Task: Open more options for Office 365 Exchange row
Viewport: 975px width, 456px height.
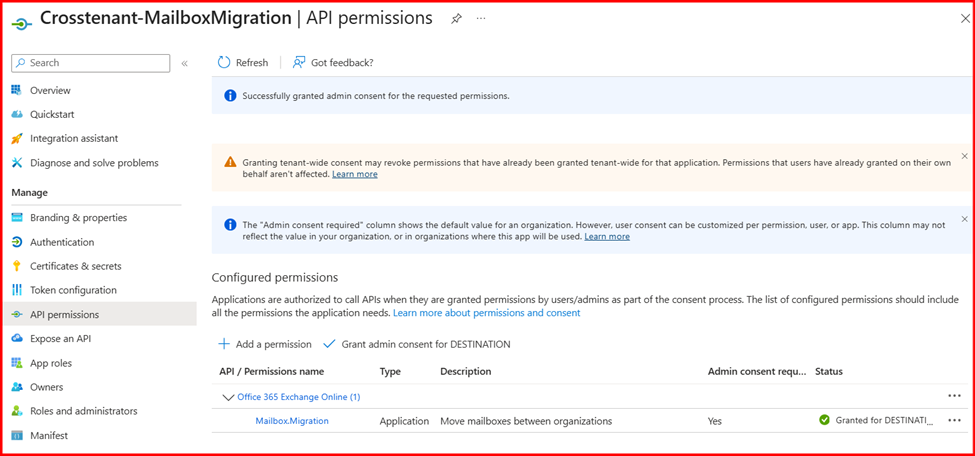Action: pos(954,396)
